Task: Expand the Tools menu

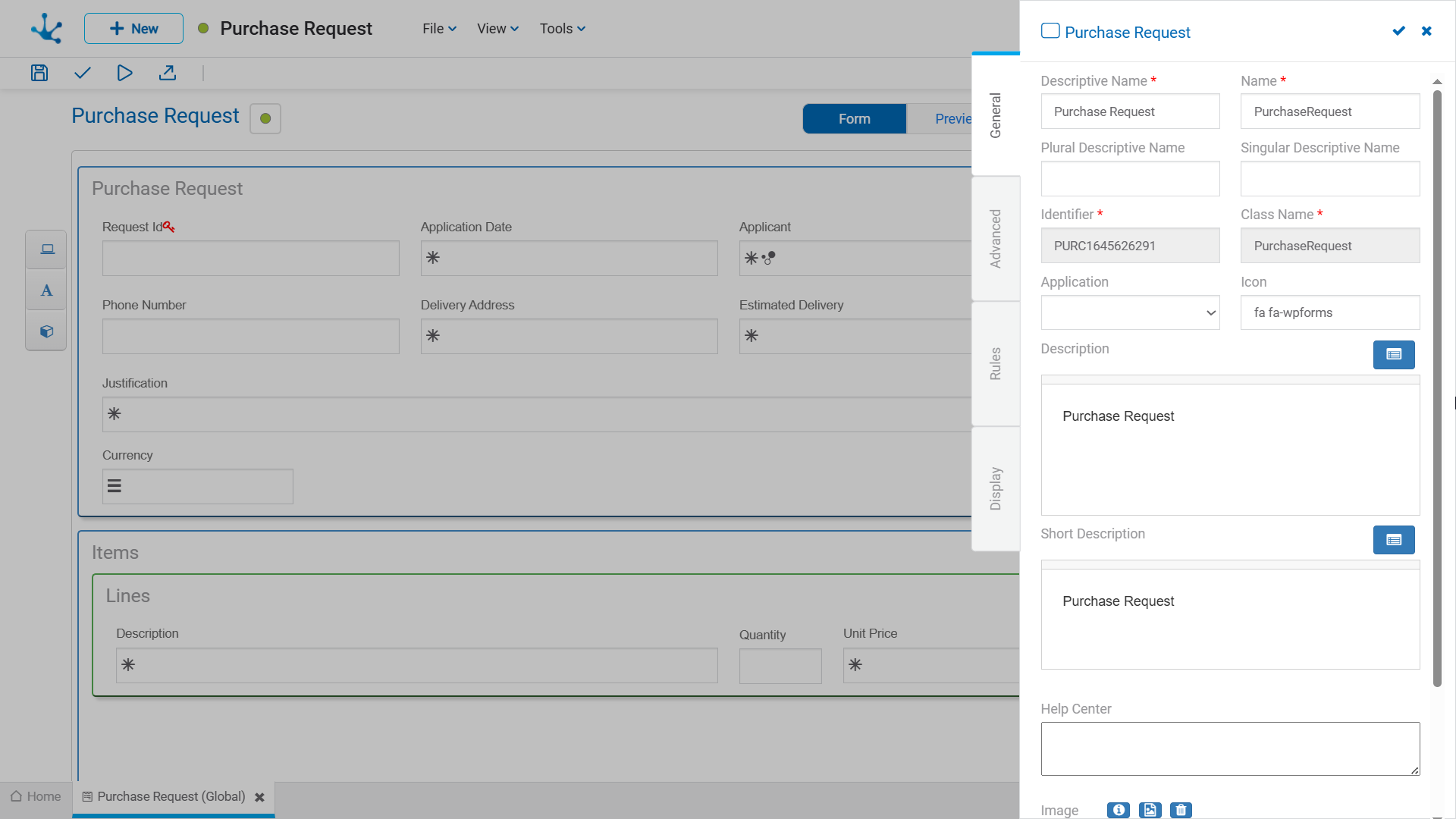Action: click(562, 29)
